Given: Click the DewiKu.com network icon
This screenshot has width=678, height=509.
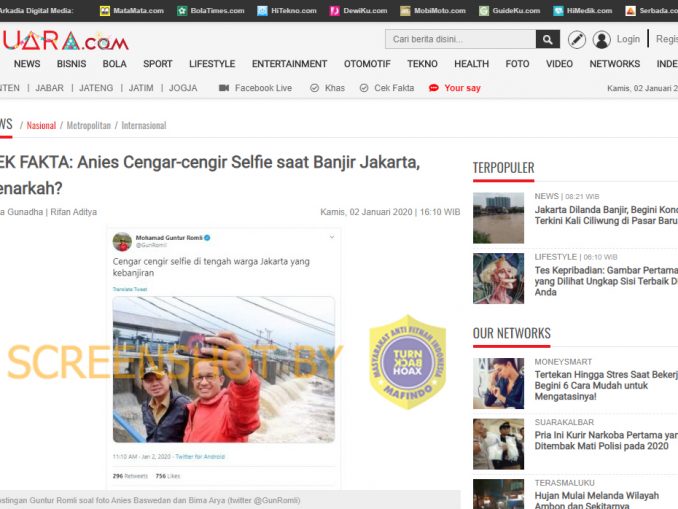Looking at the screenshot, I should [x=334, y=11].
